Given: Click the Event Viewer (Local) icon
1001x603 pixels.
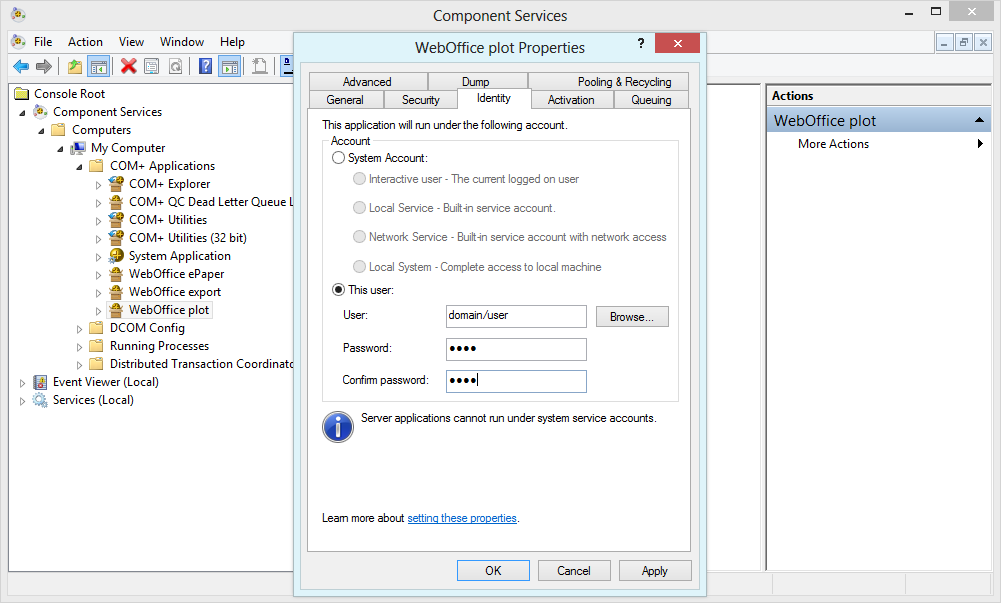Looking at the screenshot, I should (x=40, y=381).
